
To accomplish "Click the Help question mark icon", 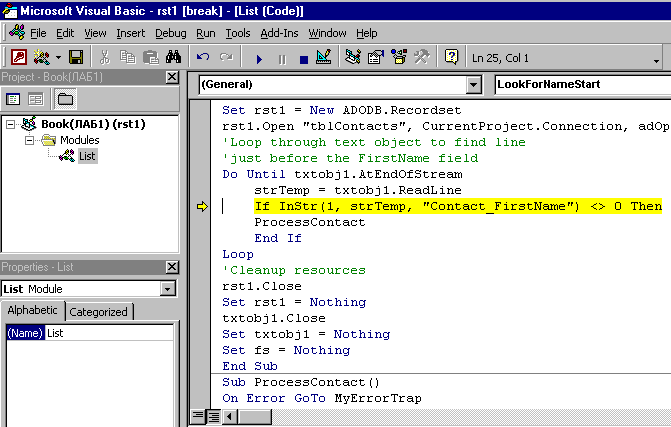I will click(451, 58).
